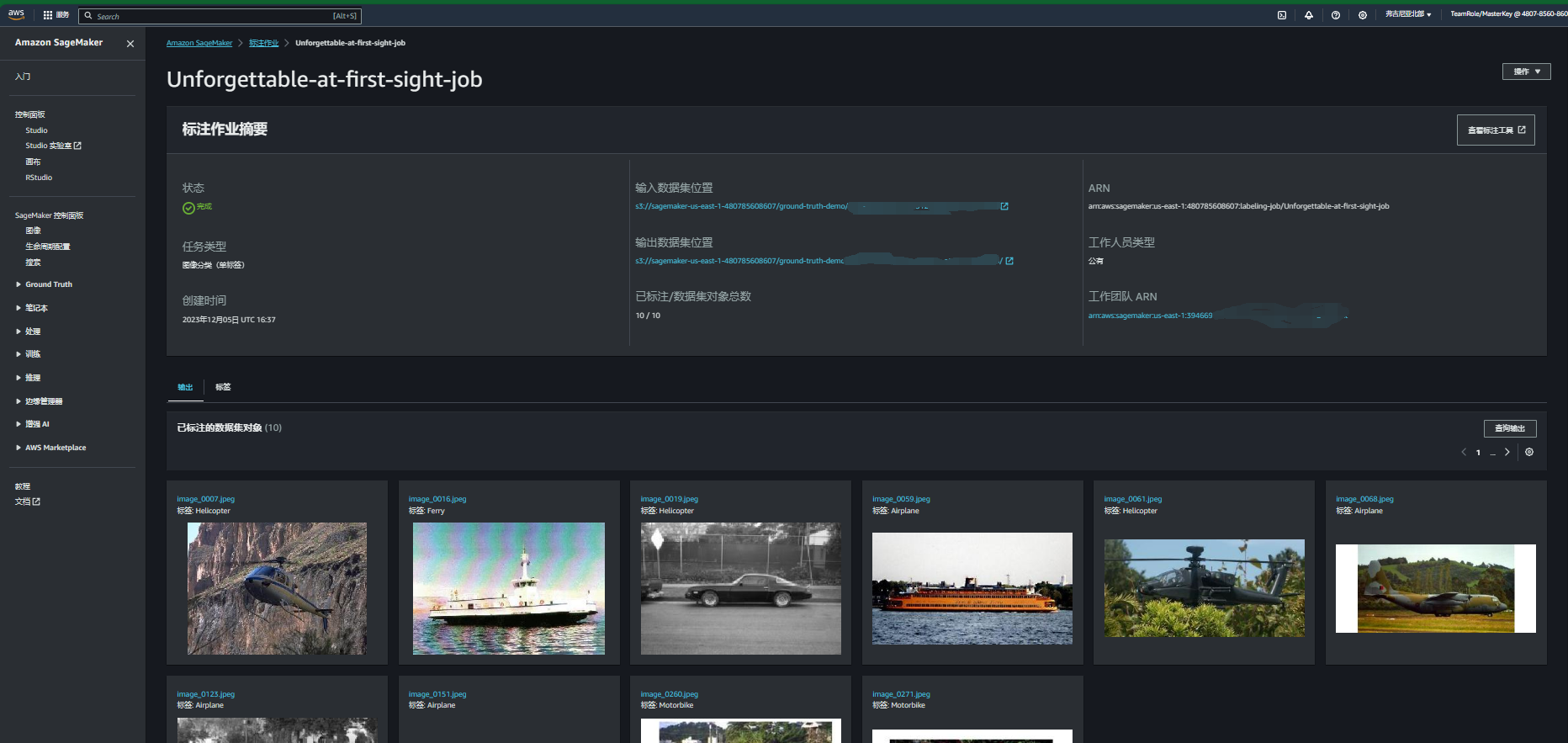Open 教程 in the sidebar
This screenshot has height=743, width=1568.
[23, 486]
